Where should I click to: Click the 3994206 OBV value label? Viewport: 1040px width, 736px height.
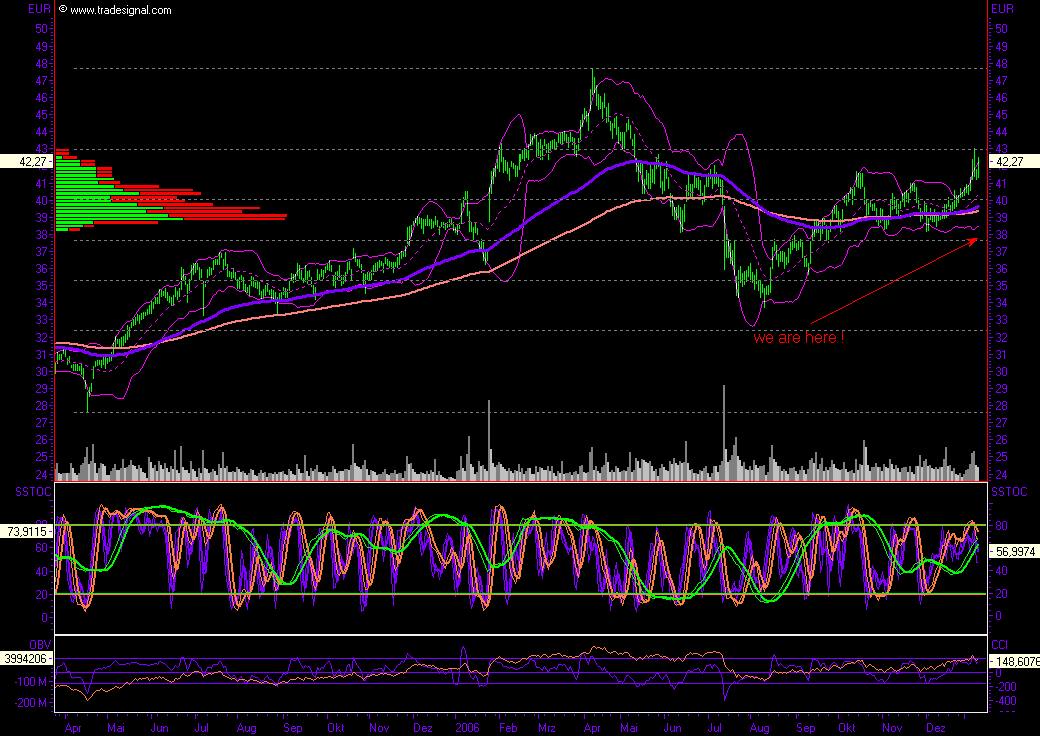coord(26,661)
